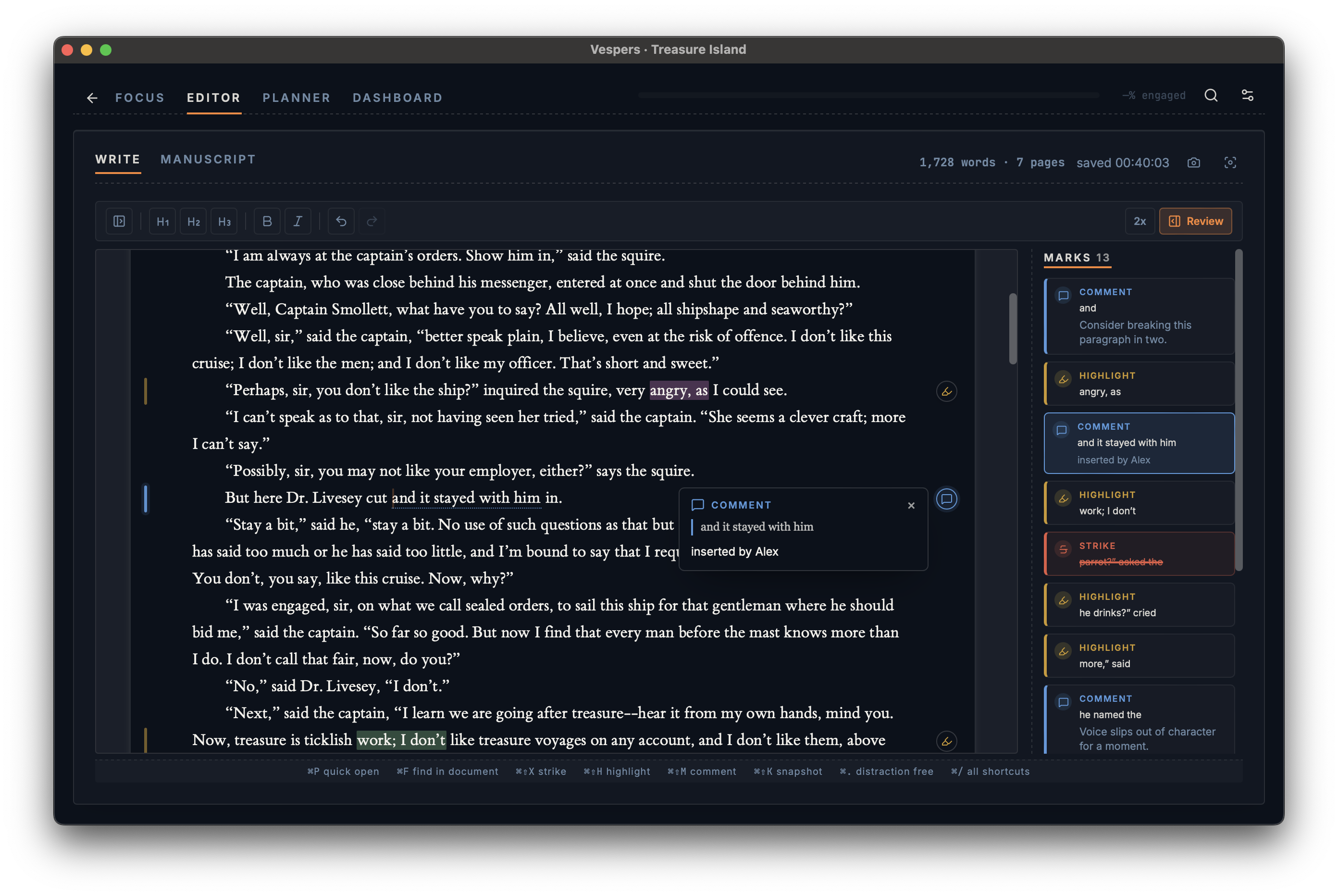
Task: Select the Write sub-tab
Action: (118, 160)
